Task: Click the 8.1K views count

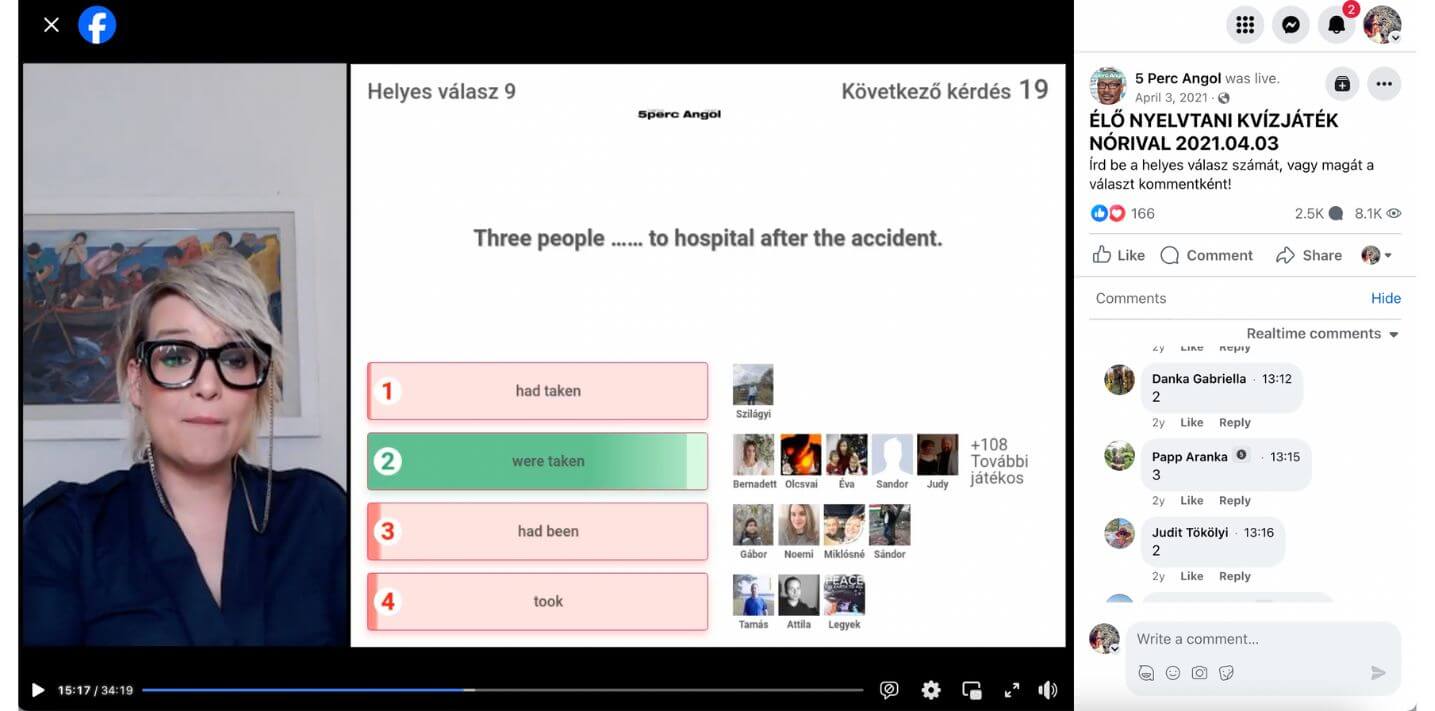Action: tap(1378, 213)
